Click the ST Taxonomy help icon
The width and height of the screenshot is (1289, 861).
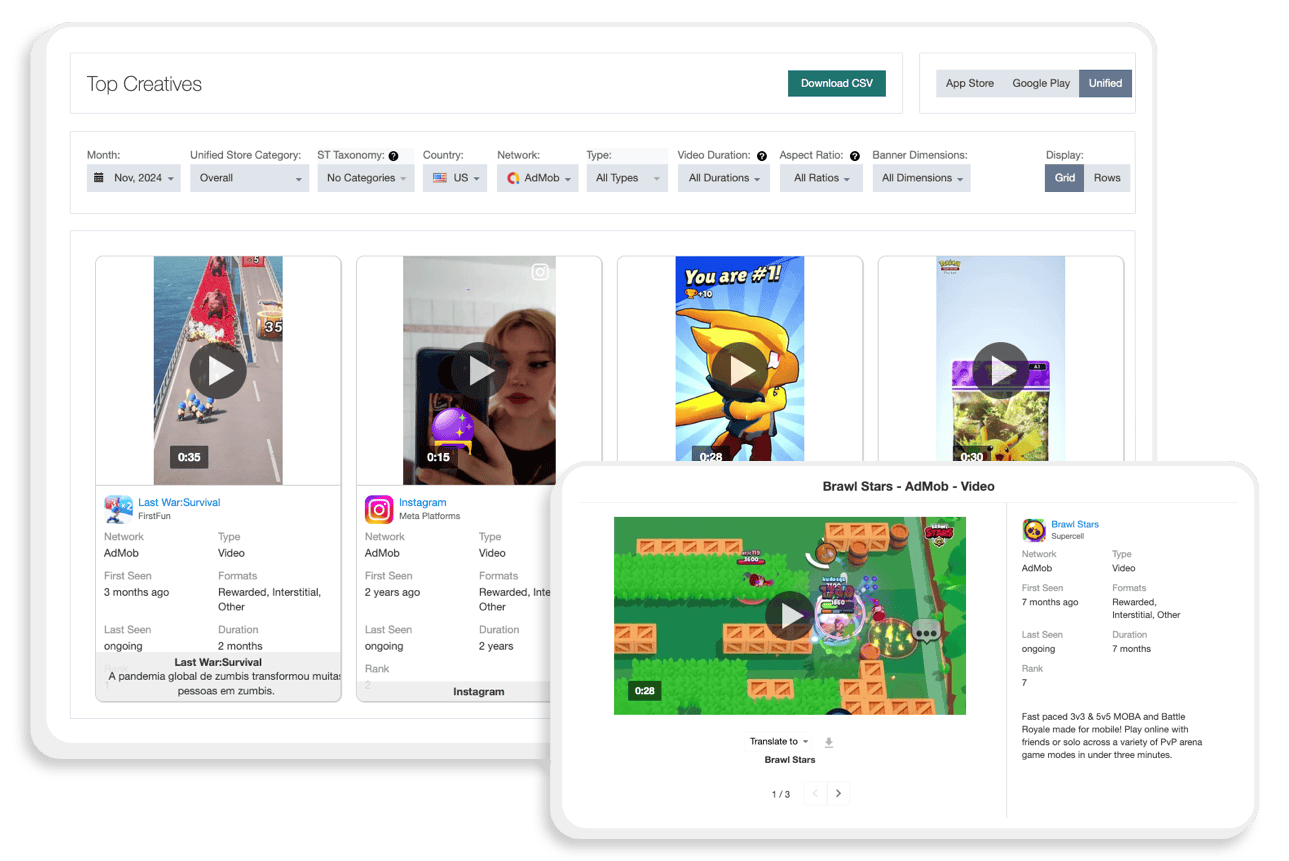[x=393, y=156]
